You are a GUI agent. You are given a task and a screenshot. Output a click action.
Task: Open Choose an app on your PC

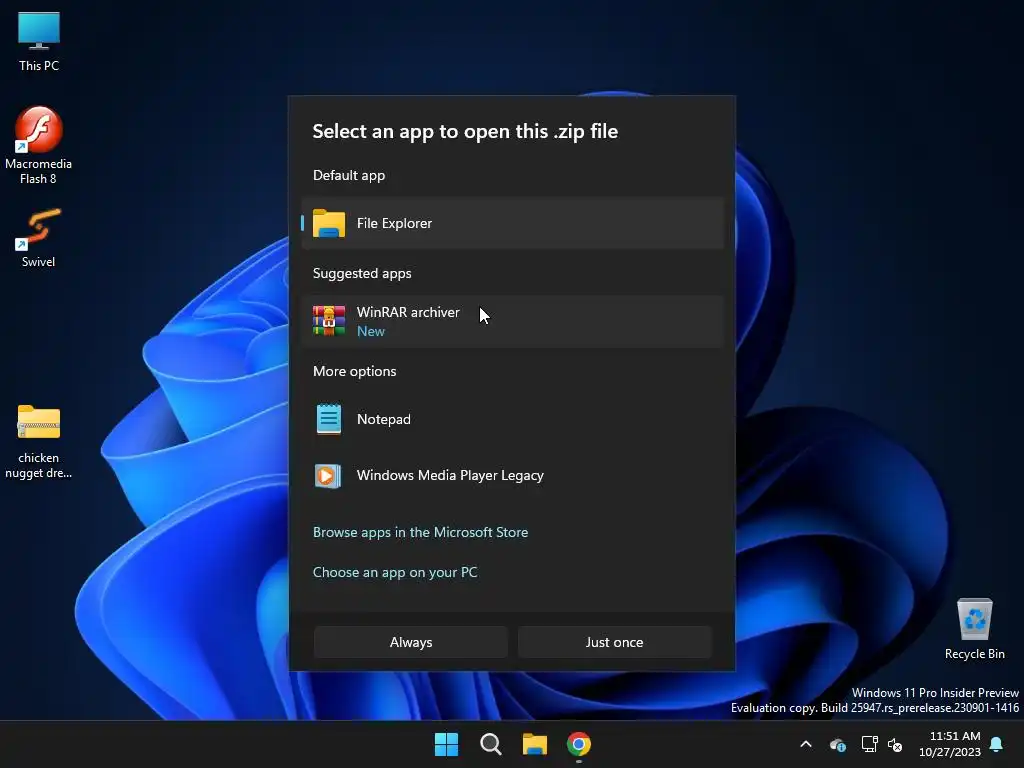pyautogui.click(x=395, y=572)
